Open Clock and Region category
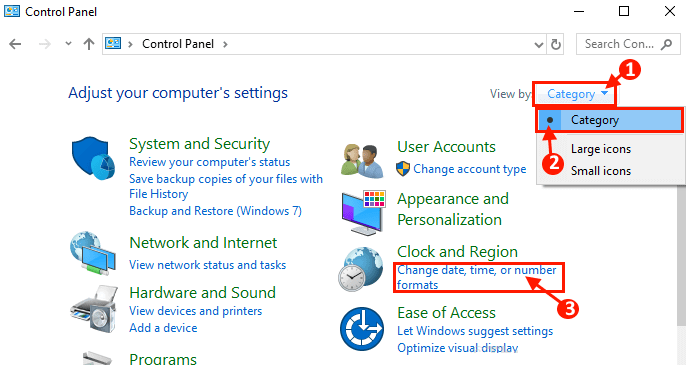 coord(457,252)
